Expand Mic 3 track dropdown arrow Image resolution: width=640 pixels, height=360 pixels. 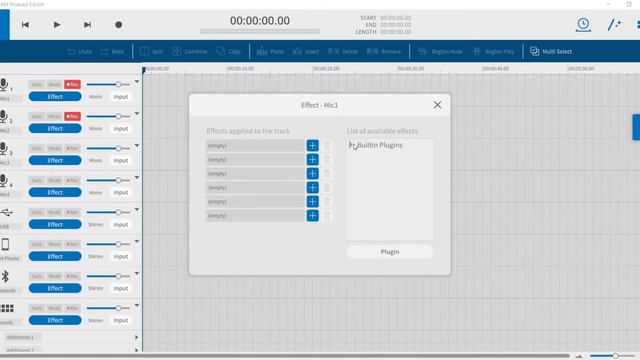[x=137, y=146]
